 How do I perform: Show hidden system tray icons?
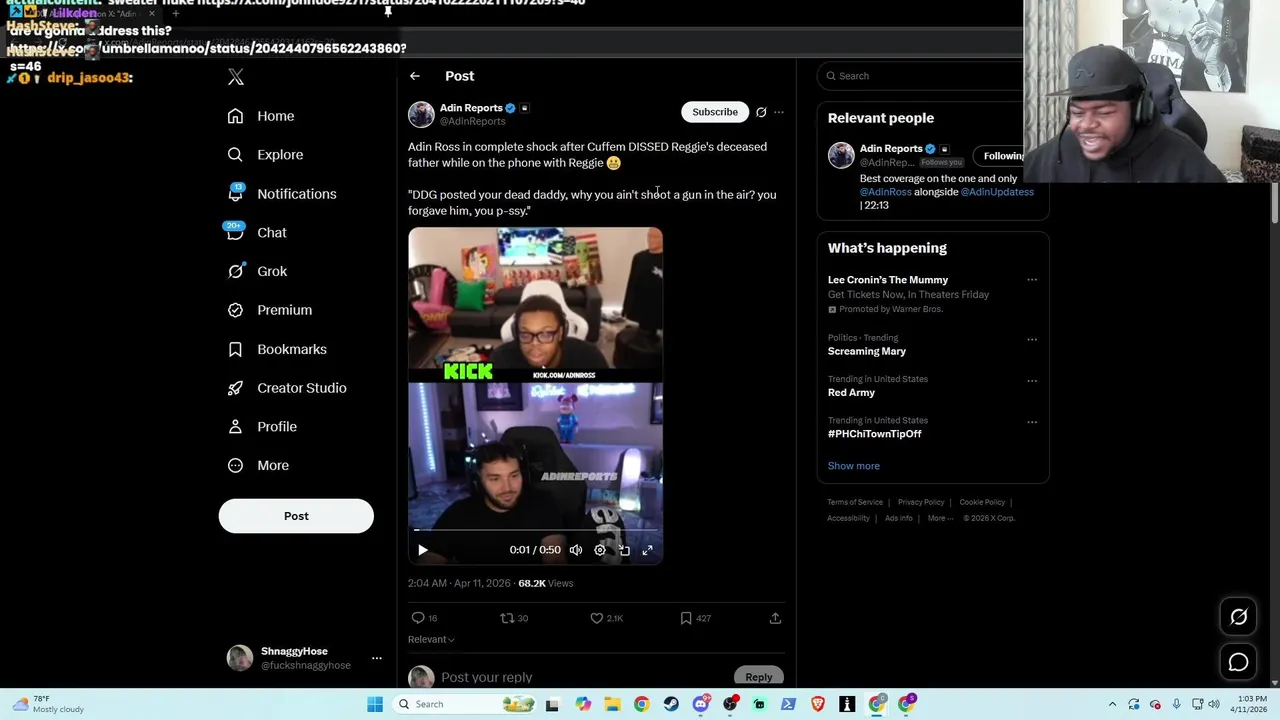pos(1112,704)
